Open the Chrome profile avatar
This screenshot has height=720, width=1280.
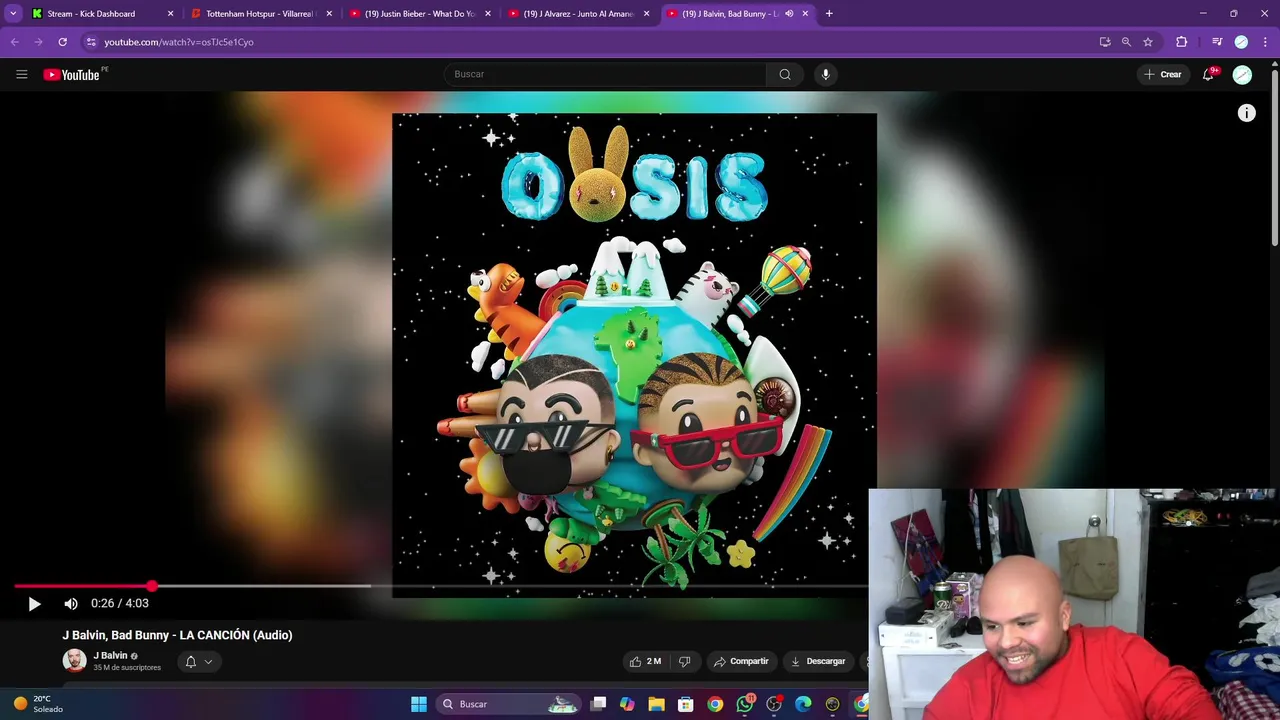tap(1241, 42)
